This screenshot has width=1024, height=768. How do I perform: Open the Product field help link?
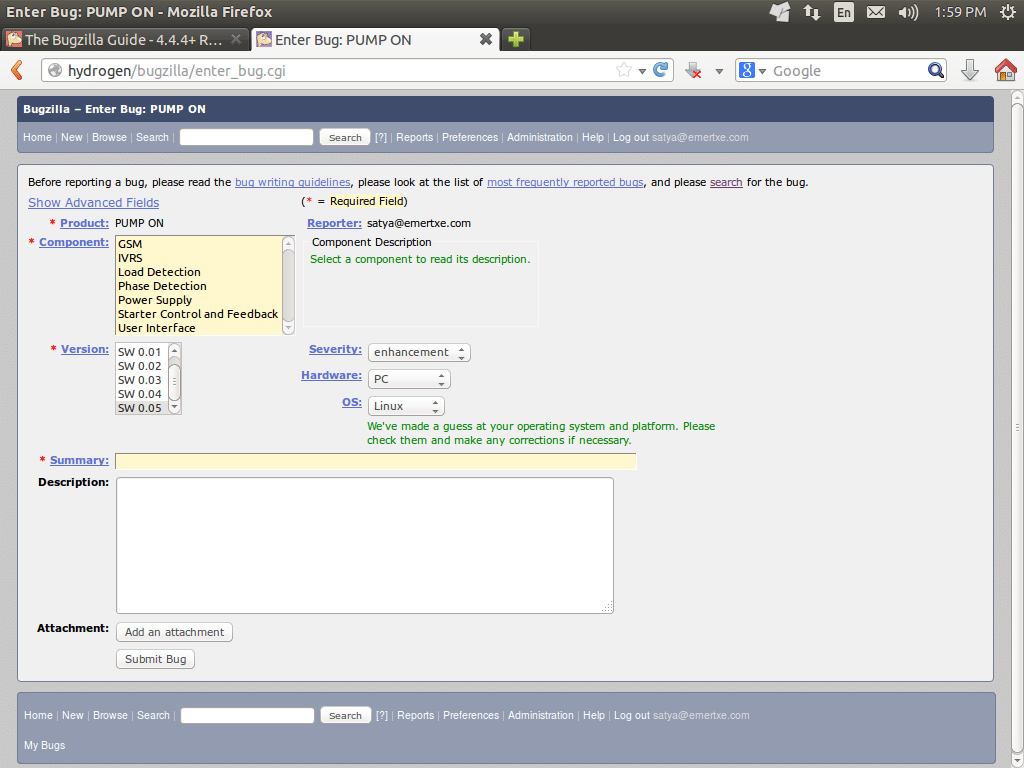[84, 223]
